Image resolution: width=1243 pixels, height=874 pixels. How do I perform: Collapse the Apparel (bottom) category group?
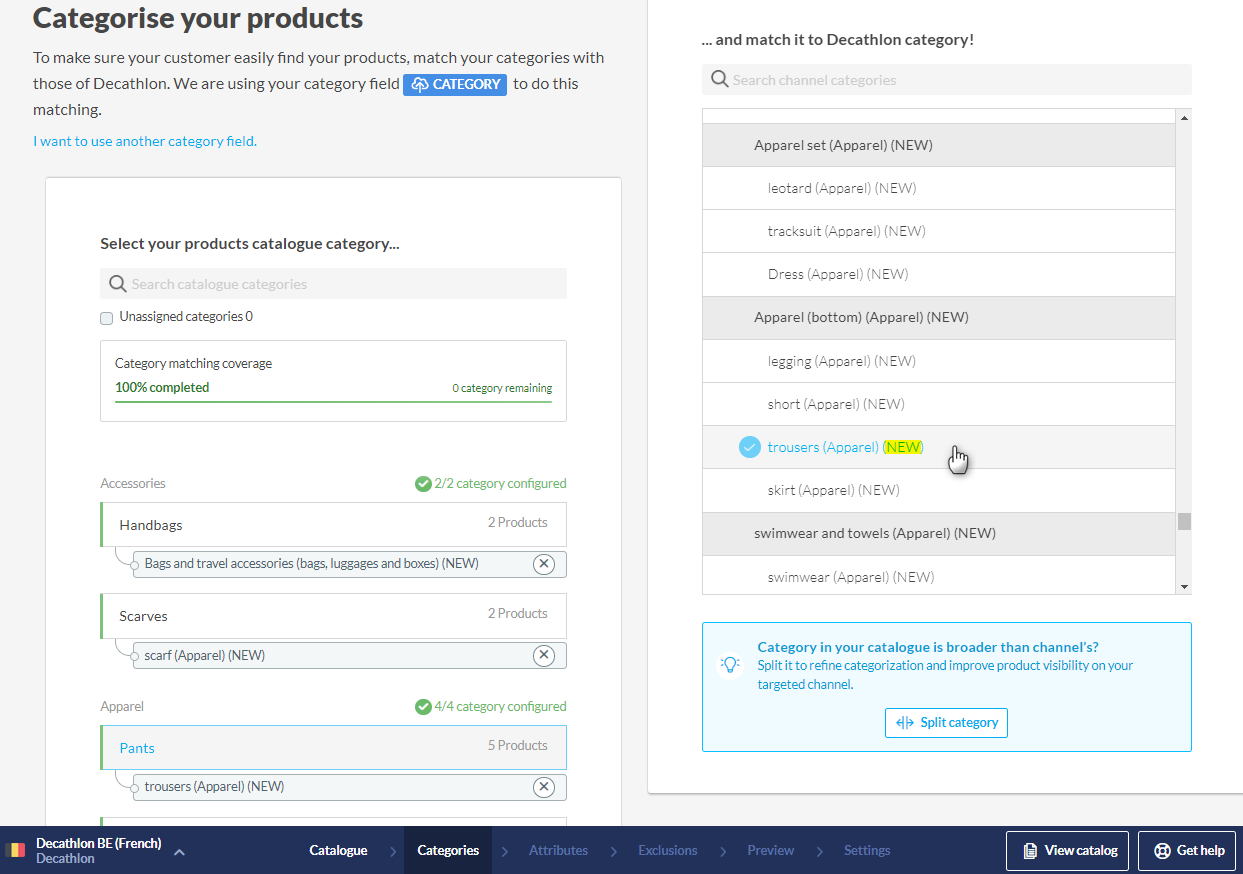coord(860,317)
